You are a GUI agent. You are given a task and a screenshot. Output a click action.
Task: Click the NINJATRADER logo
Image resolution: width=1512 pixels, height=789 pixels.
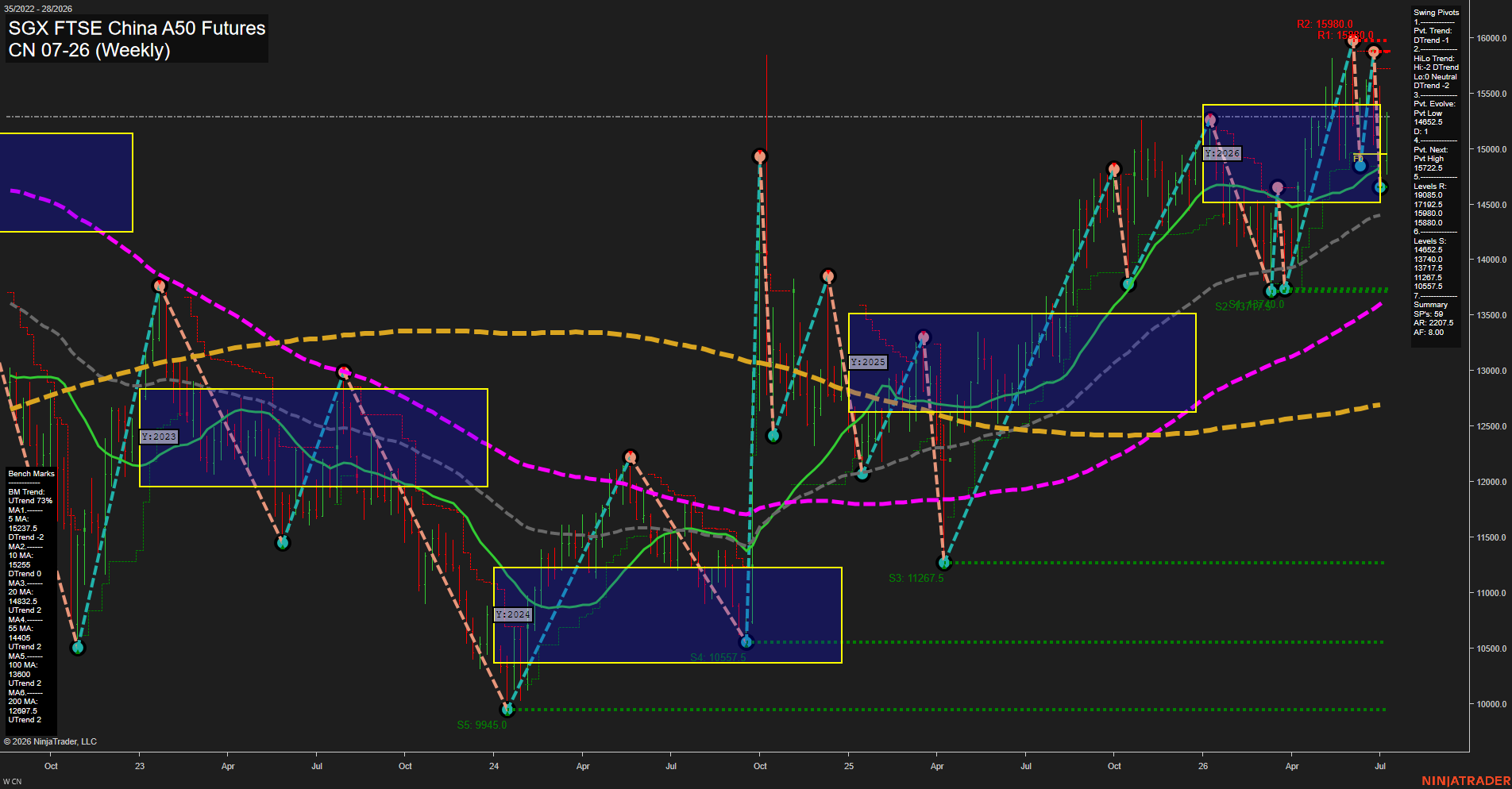1466,781
